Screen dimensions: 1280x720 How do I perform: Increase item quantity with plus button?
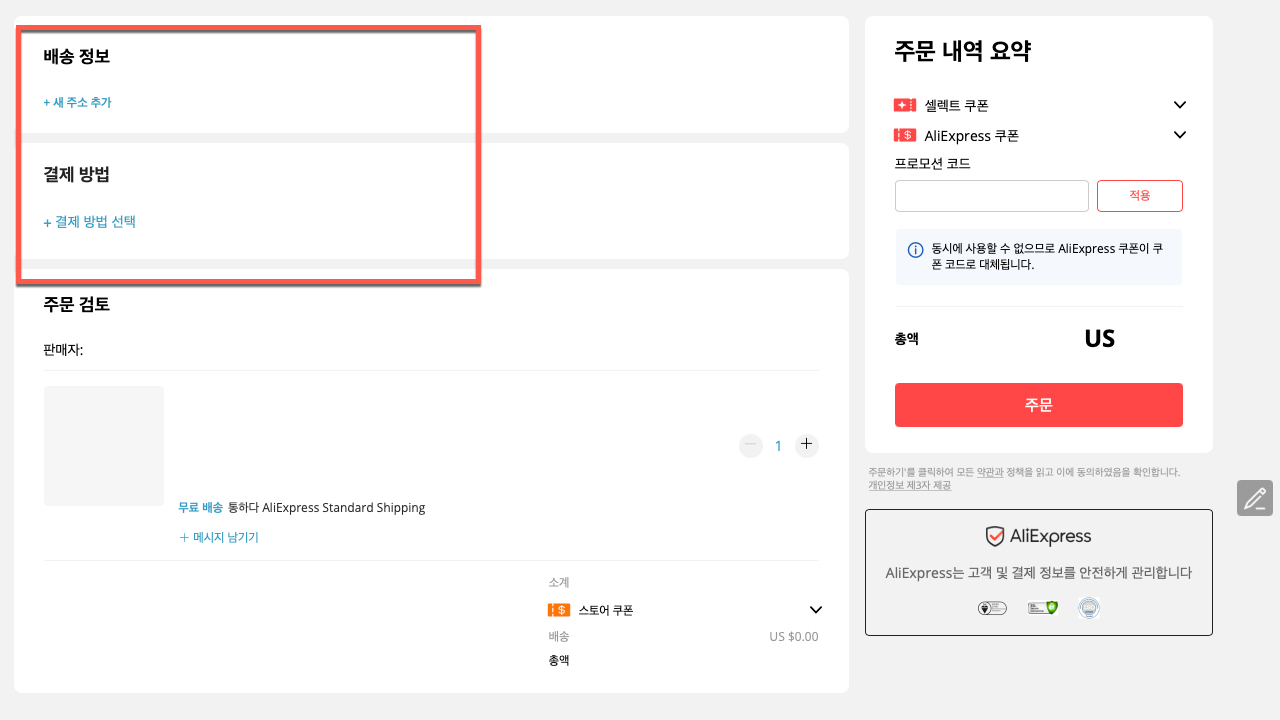(x=807, y=445)
